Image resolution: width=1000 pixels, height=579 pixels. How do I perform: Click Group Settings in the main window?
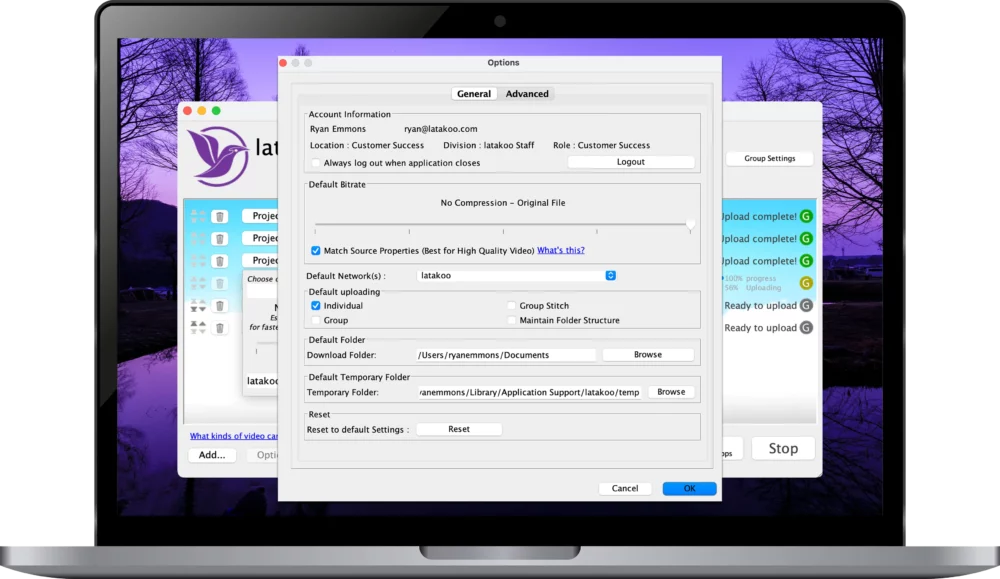(x=770, y=158)
